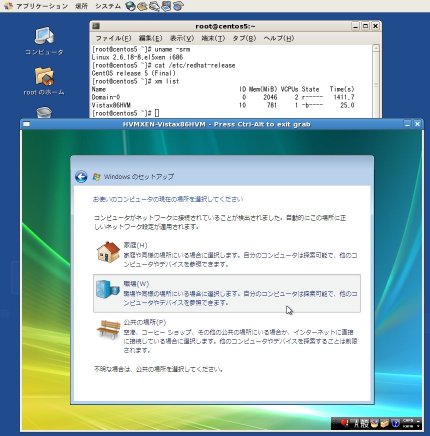Open the IME tools box icon in language bar
Image resolution: width=430 pixels, height=436 pixels.
(384, 424)
